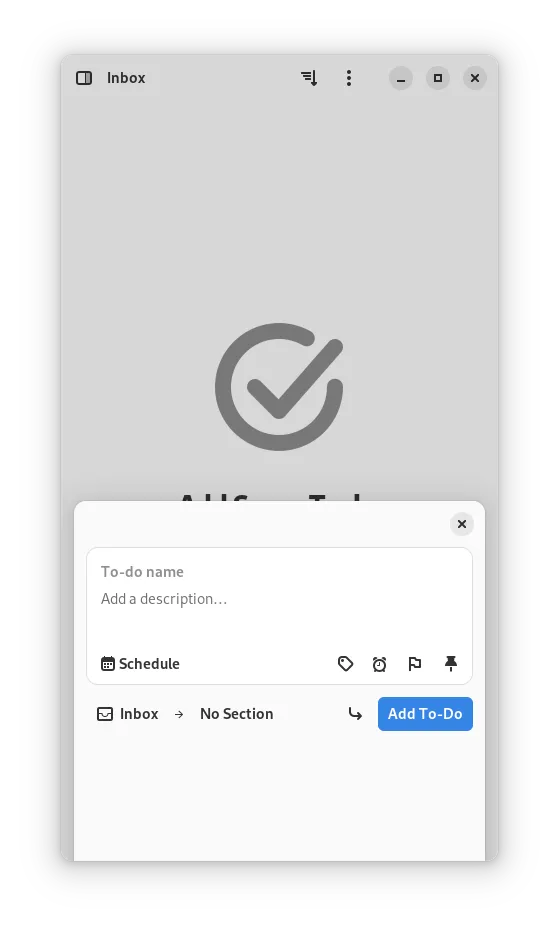Screen dimensions: 559x928
Task: Toggle the sidebar panel icon
Action: (x=84, y=78)
